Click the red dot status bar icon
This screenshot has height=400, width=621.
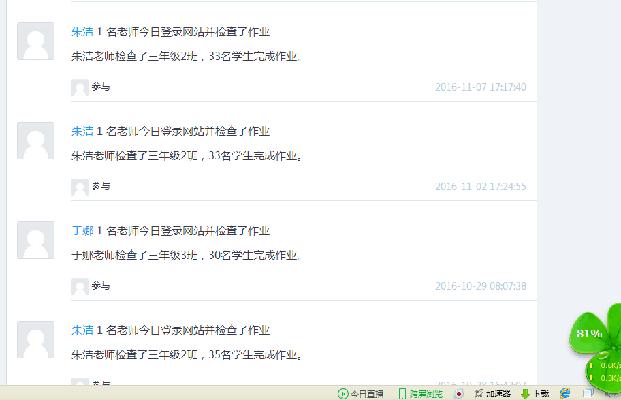click(459, 394)
